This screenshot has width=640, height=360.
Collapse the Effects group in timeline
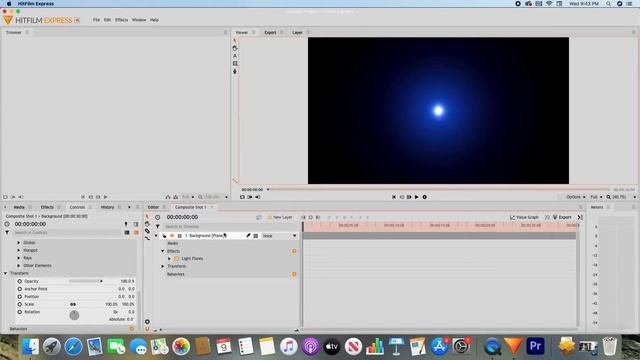(x=162, y=251)
